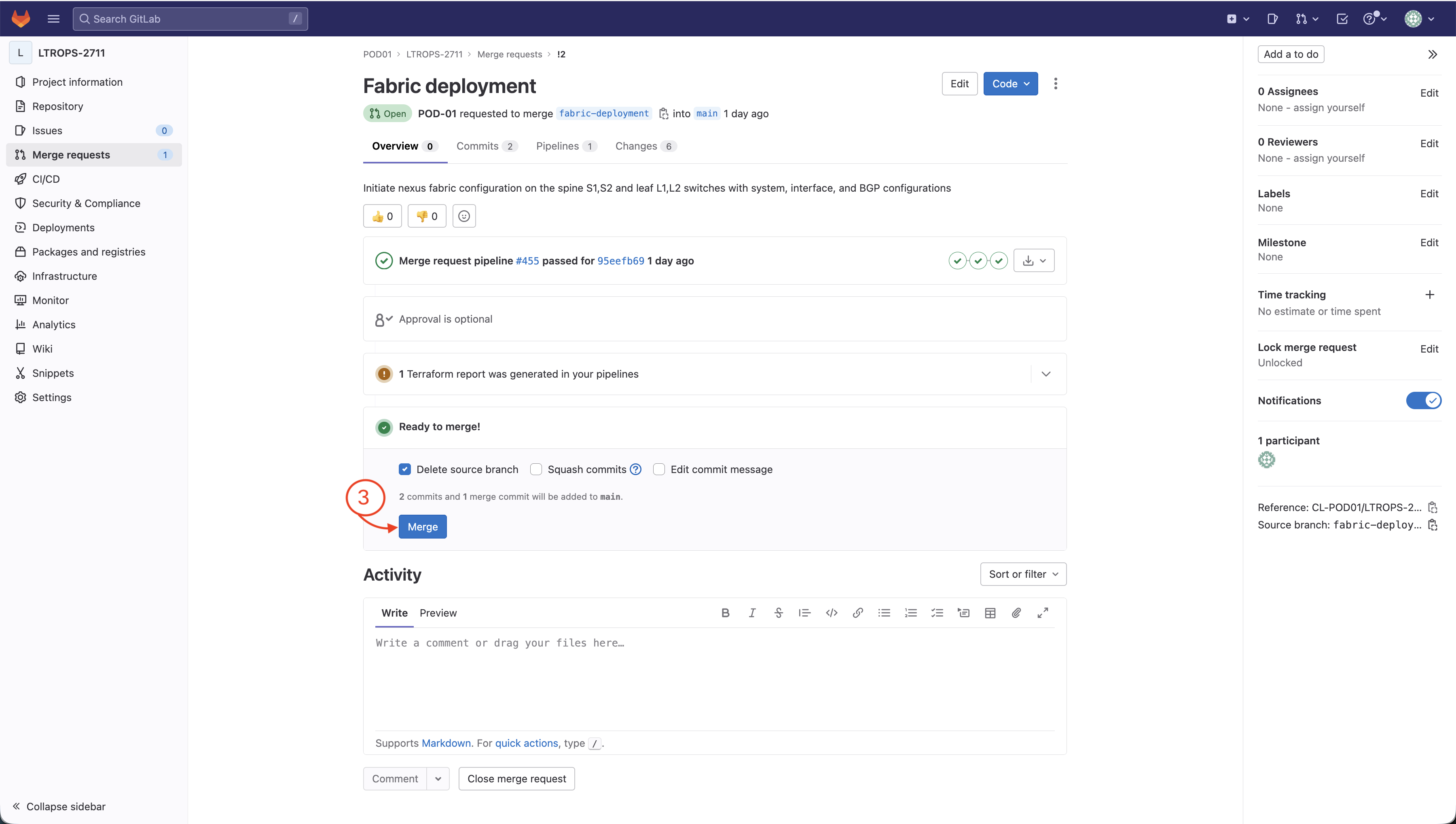Viewport: 1456px width, 824px height.
Task: Copy the source branch name icon
Action: click(1432, 525)
